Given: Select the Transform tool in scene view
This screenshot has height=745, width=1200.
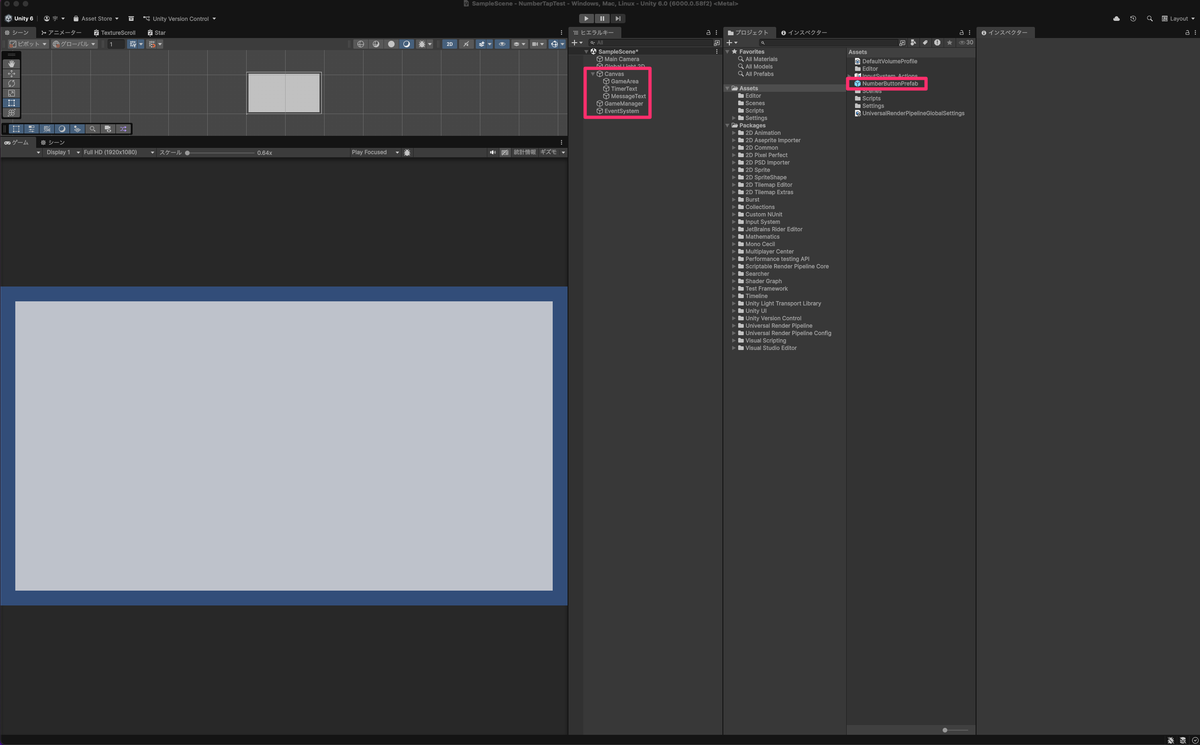Looking at the screenshot, I should click(x=12, y=113).
